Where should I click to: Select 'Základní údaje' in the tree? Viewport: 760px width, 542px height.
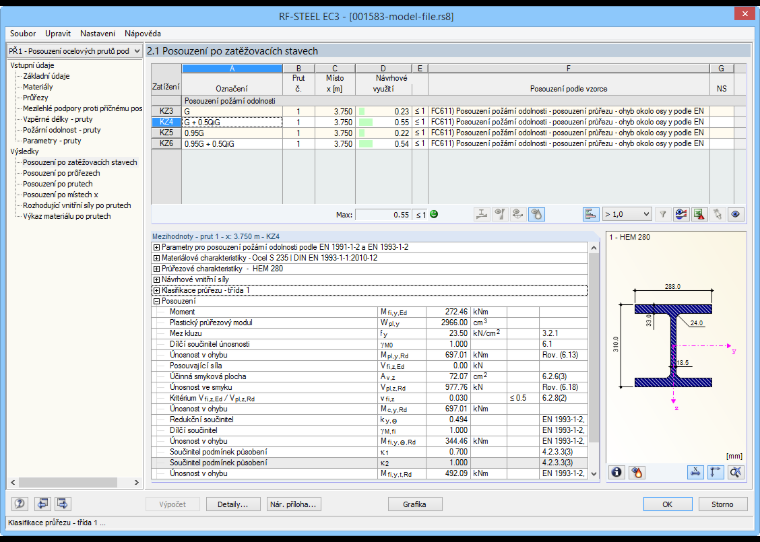(x=46, y=76)
